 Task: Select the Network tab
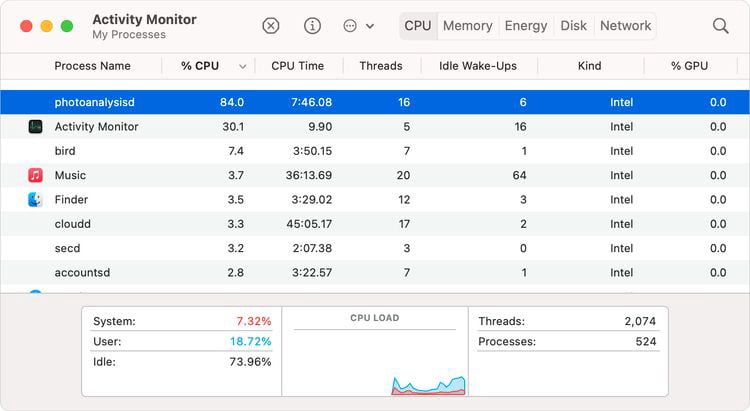626,26
